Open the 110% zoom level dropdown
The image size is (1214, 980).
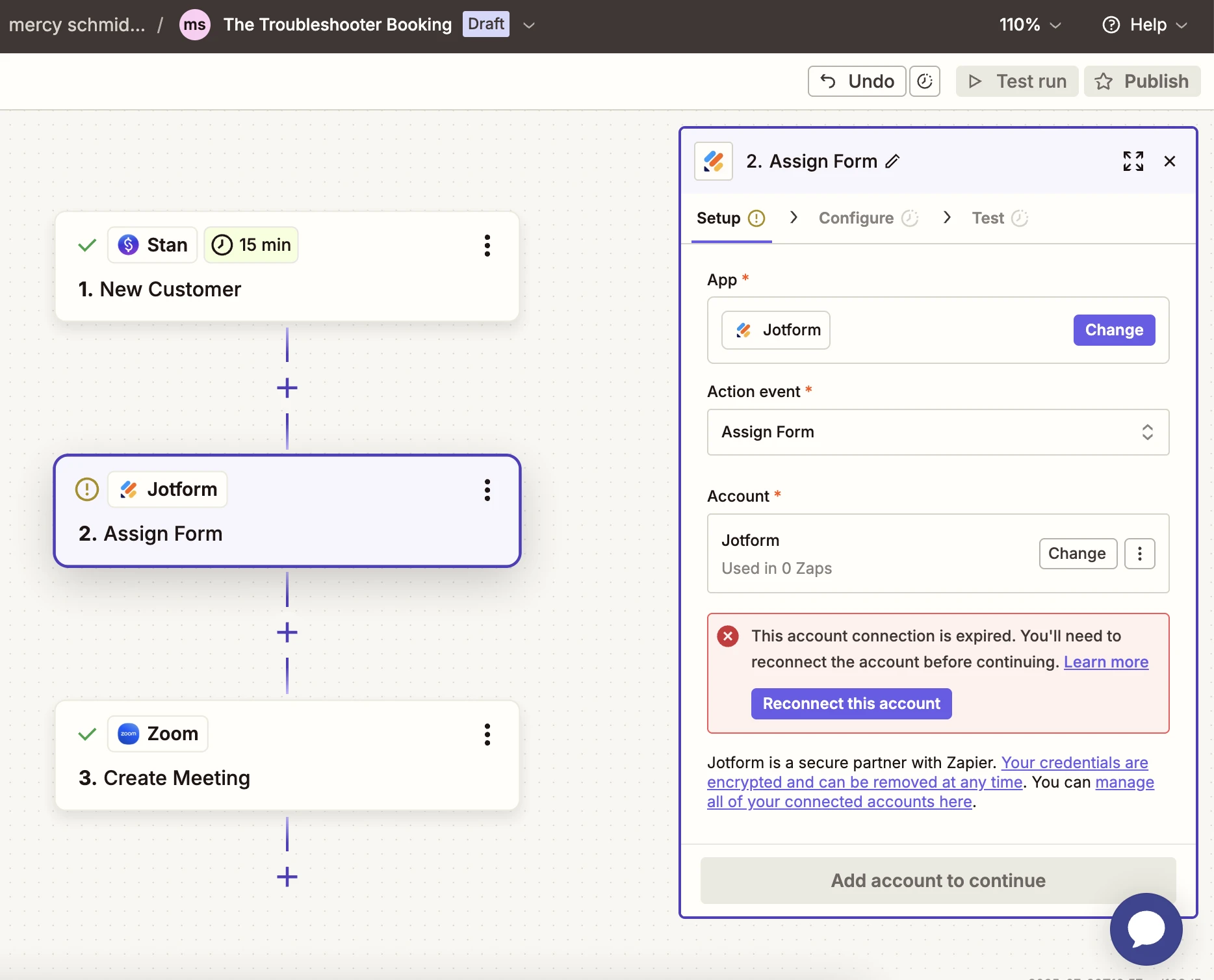(x=1029, y=24)
